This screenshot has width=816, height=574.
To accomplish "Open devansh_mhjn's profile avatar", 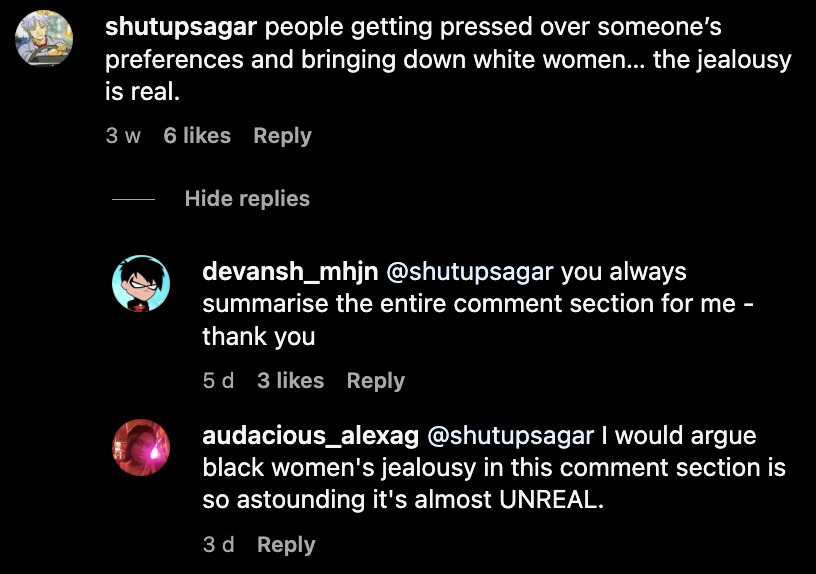I will [x=141, y=284].
